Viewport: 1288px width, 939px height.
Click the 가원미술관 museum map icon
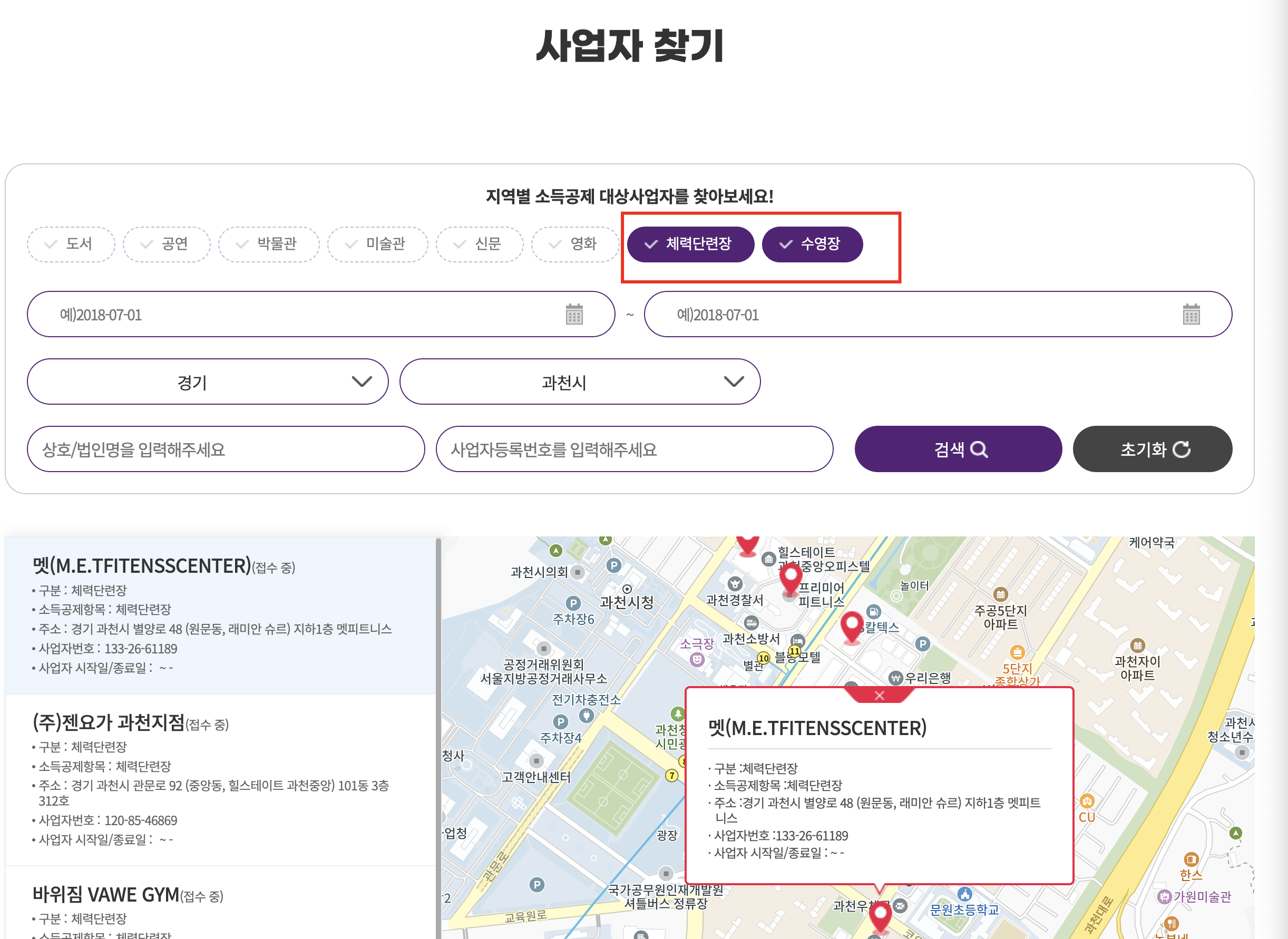[x=1164, y=896]
